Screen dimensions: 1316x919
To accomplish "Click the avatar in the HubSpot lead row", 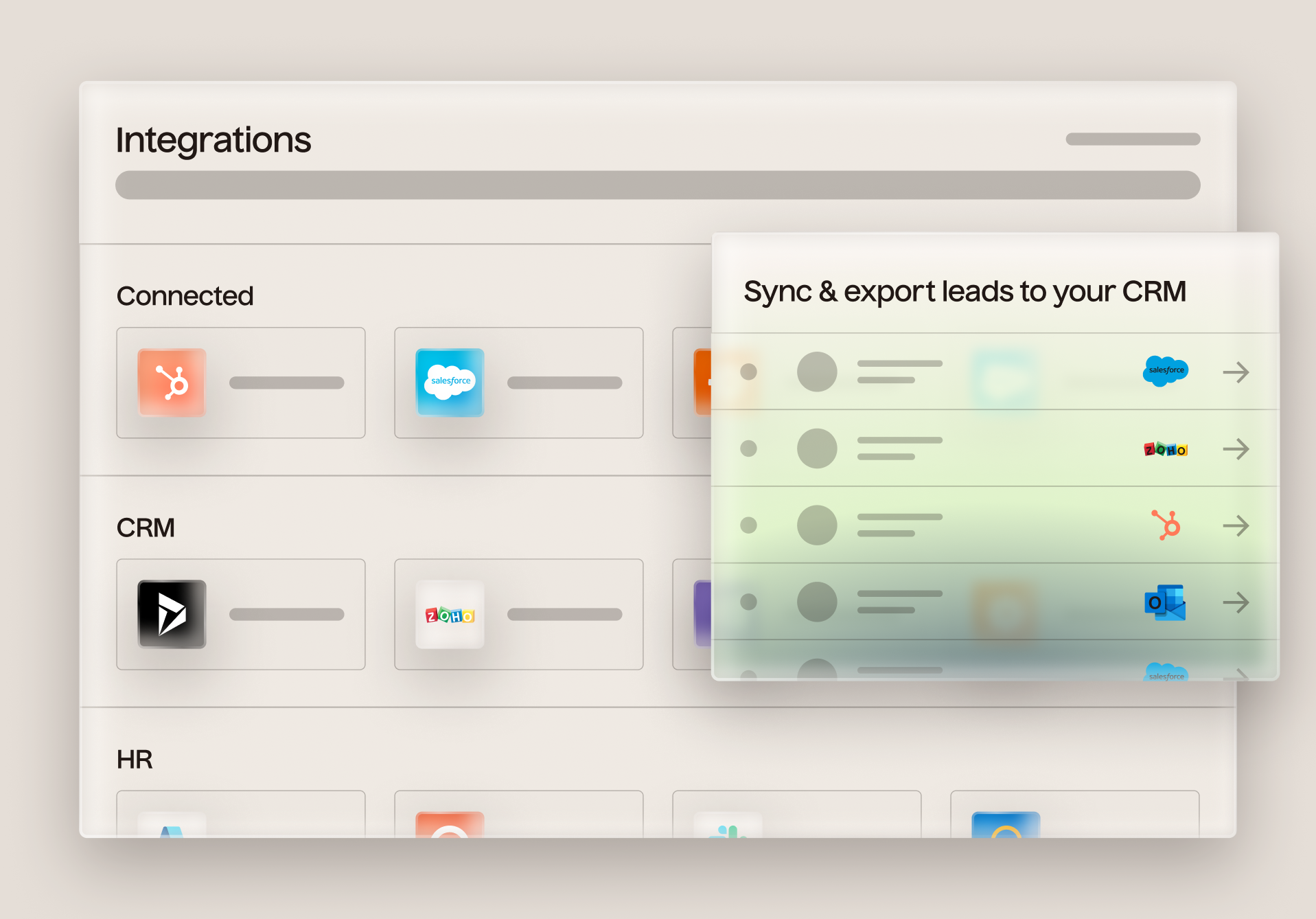I will [x=817, y=525].
